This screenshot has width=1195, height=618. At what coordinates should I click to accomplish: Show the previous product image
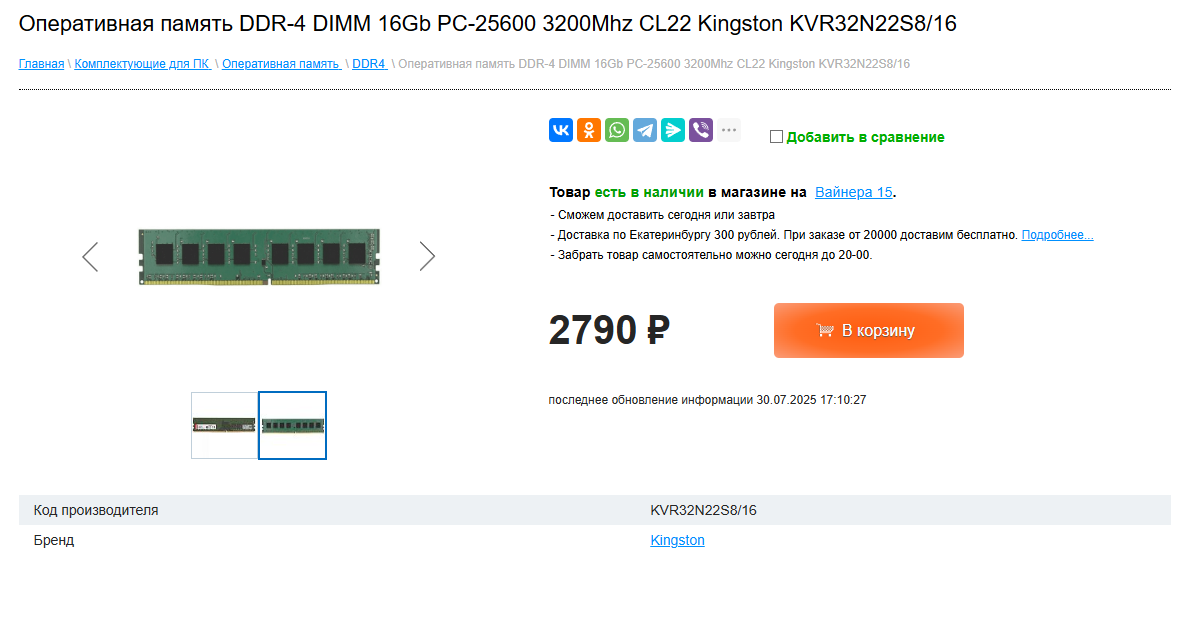(x=91, y=257)
